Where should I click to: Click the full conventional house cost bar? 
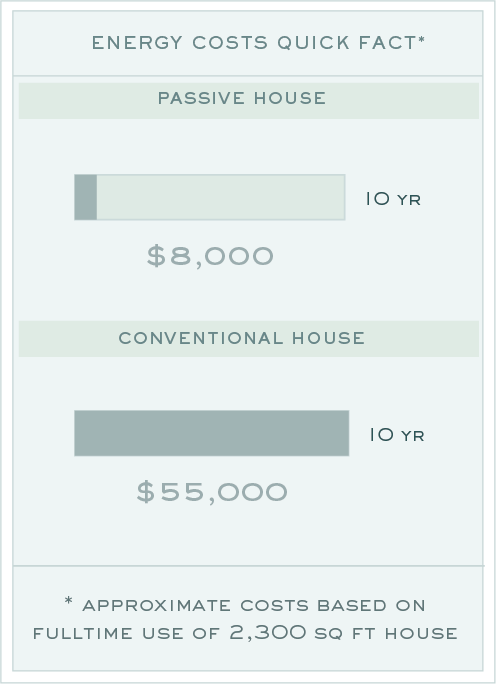tap(212, 433)
